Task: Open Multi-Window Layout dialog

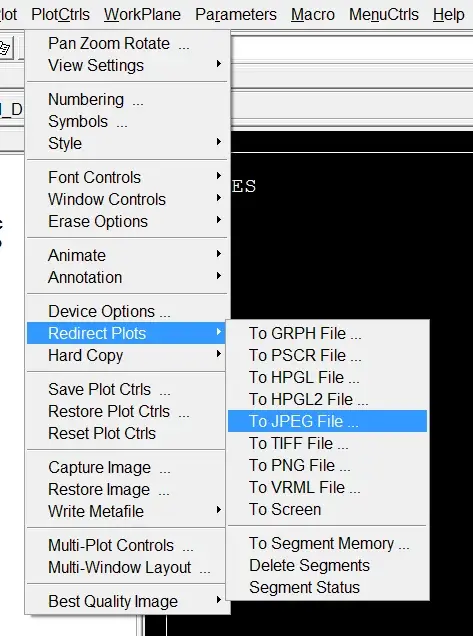Action: pyautogui.click(x=127, y=567)
